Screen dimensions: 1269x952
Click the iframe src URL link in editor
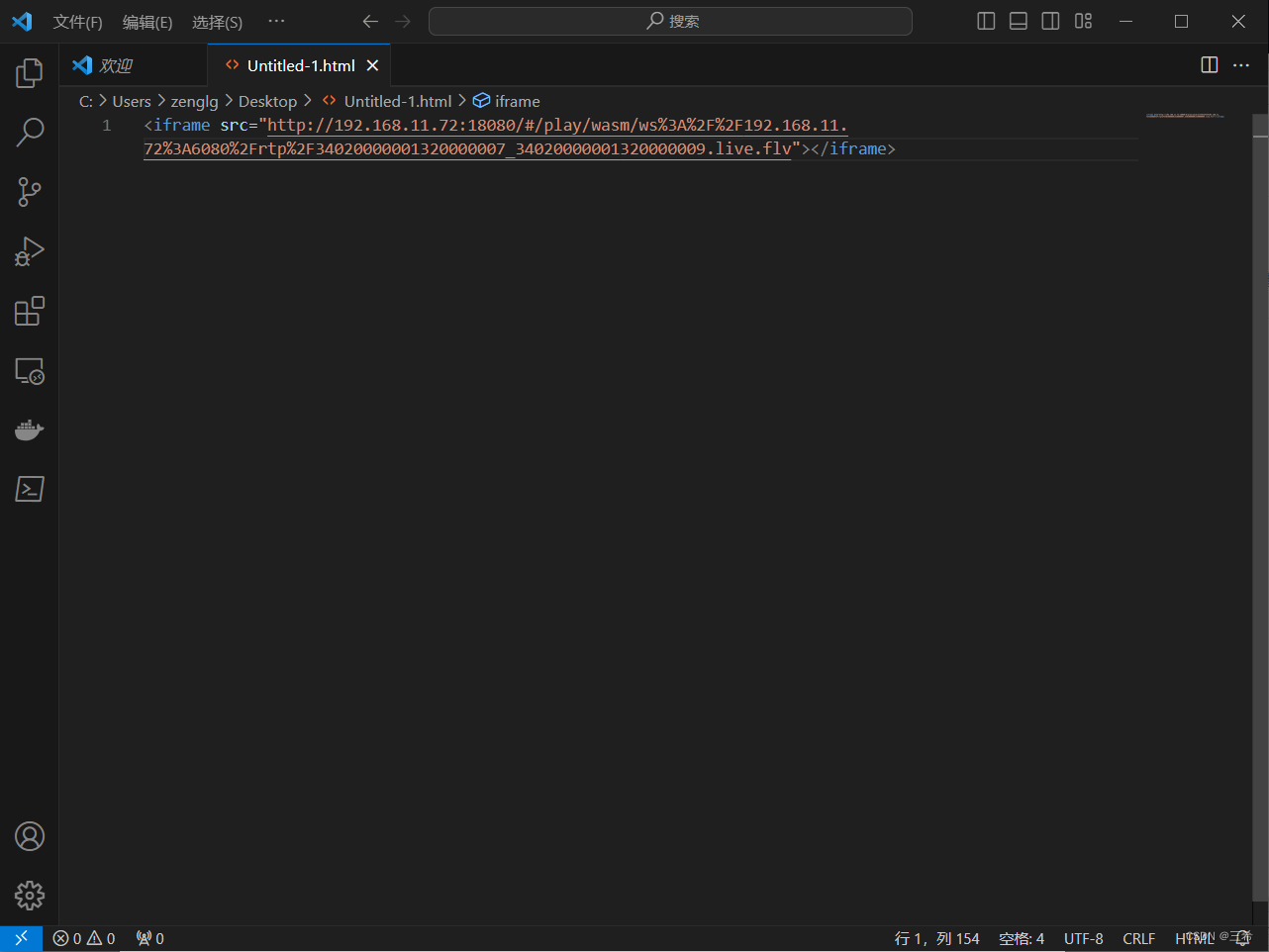(x=496, y=137)
